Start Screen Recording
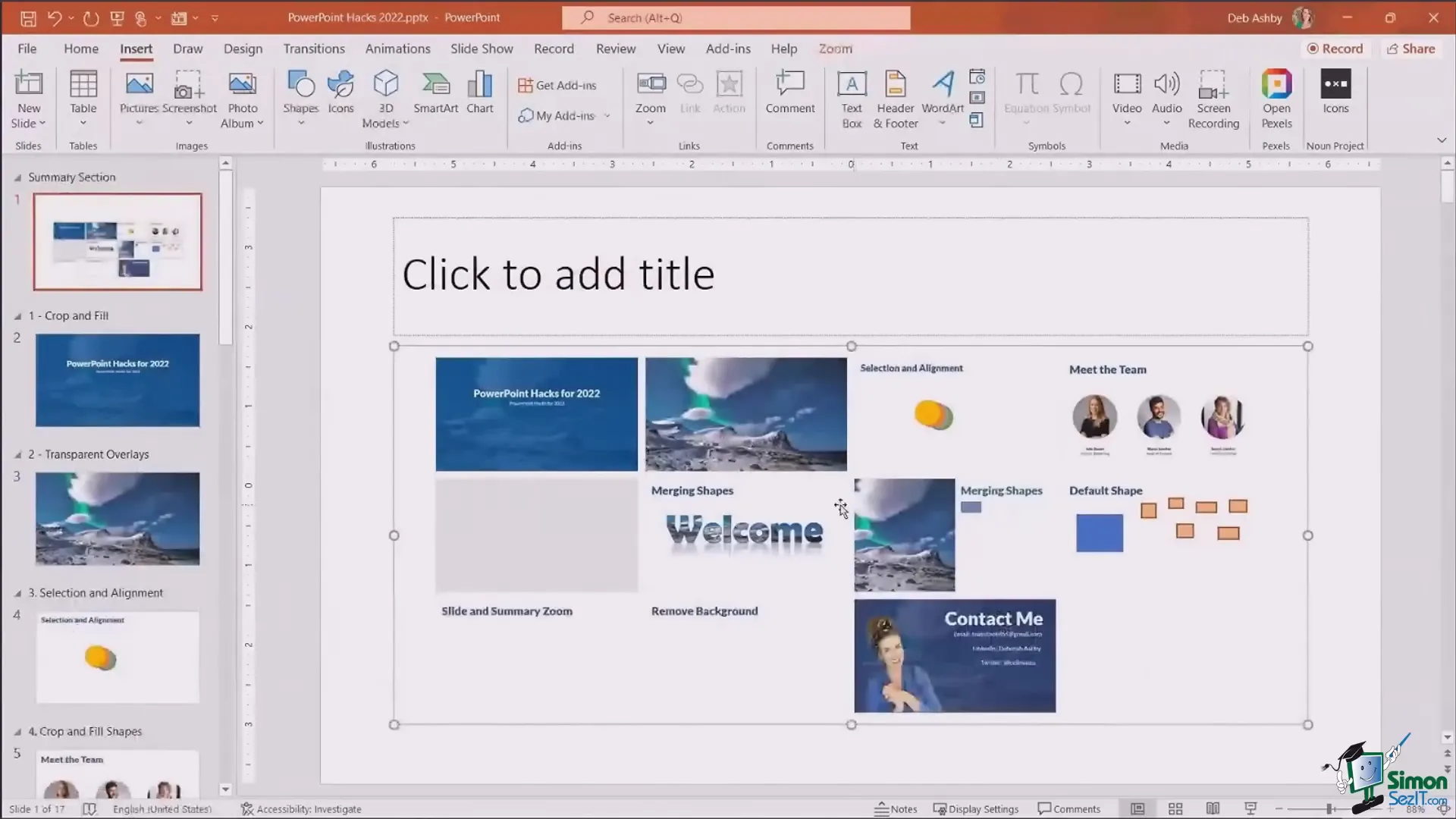The height and width of the screenshot is (819, 1456). (x=1213, y=100)
